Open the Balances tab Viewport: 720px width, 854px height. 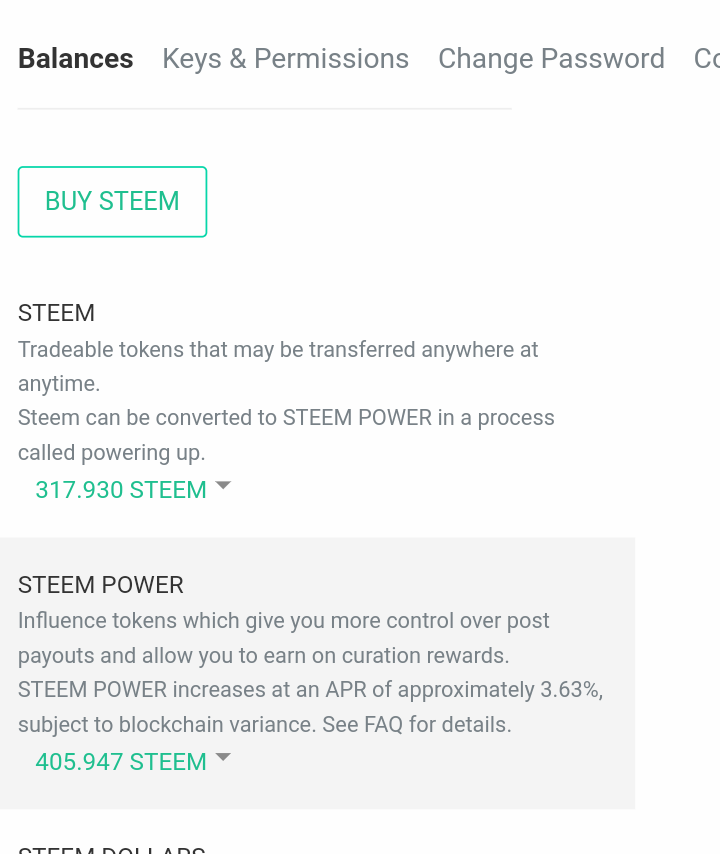click(76, 59)
